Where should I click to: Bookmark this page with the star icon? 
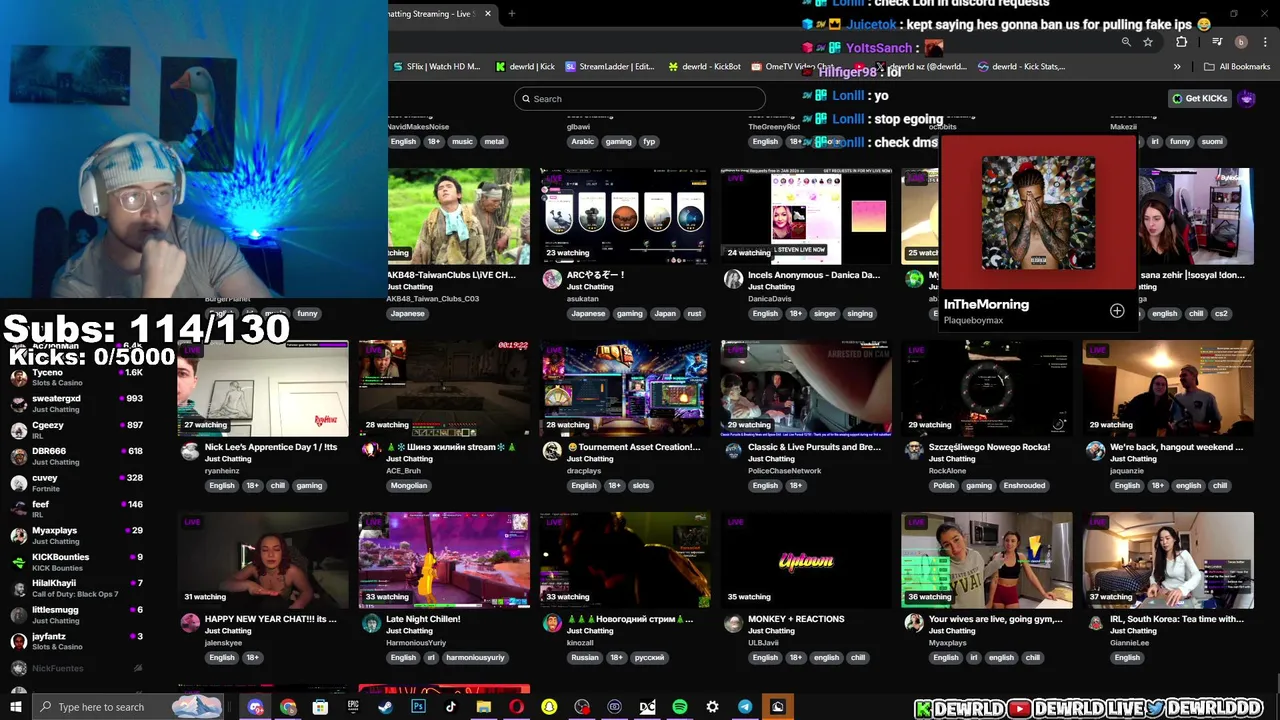tap(1148, 42)
